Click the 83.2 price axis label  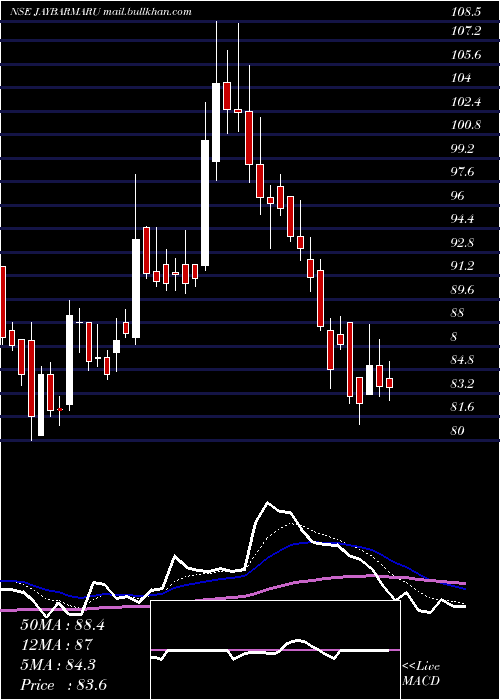pos(463,383)
